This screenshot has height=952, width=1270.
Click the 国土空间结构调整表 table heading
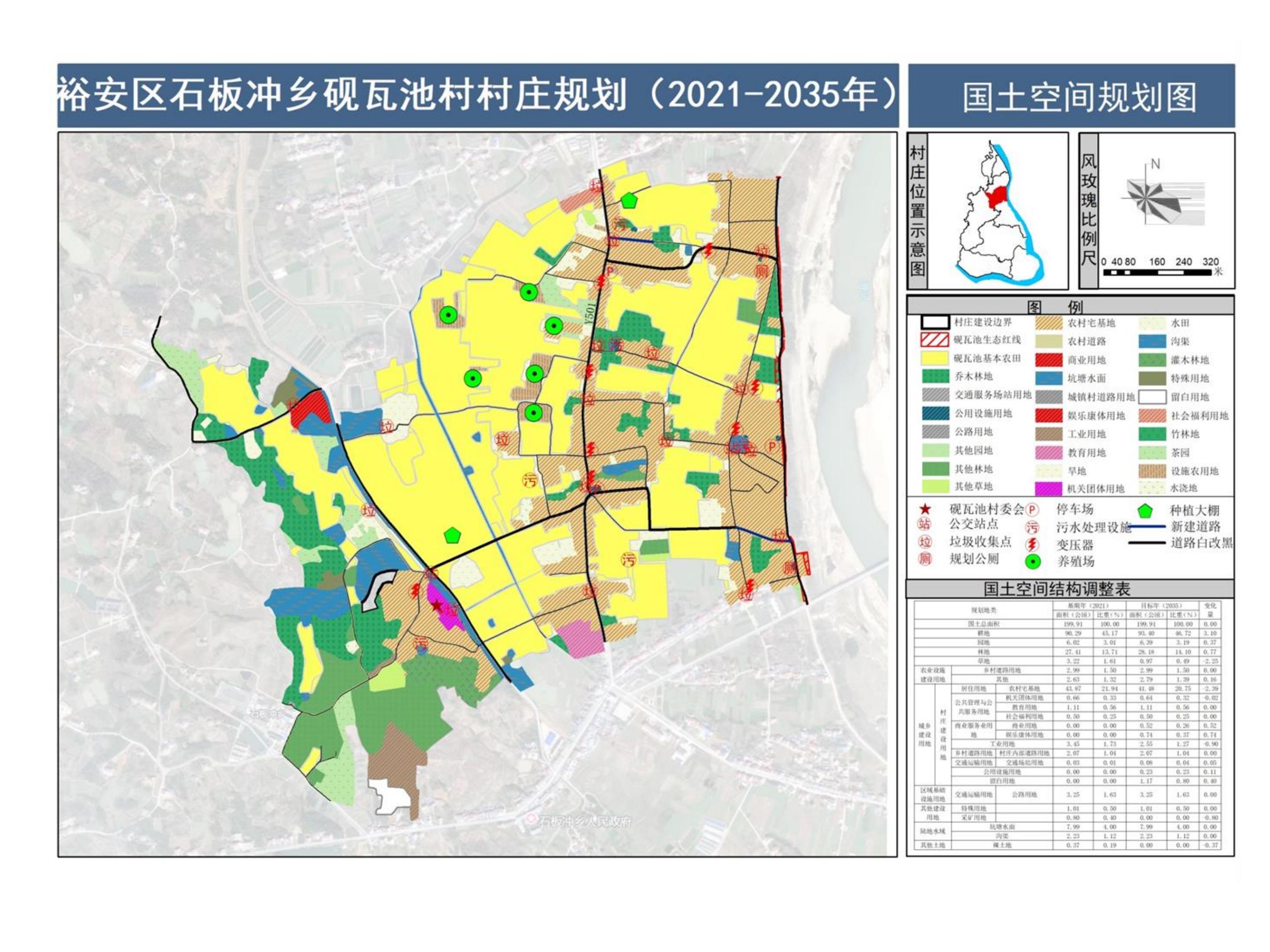coord(1057,589)
